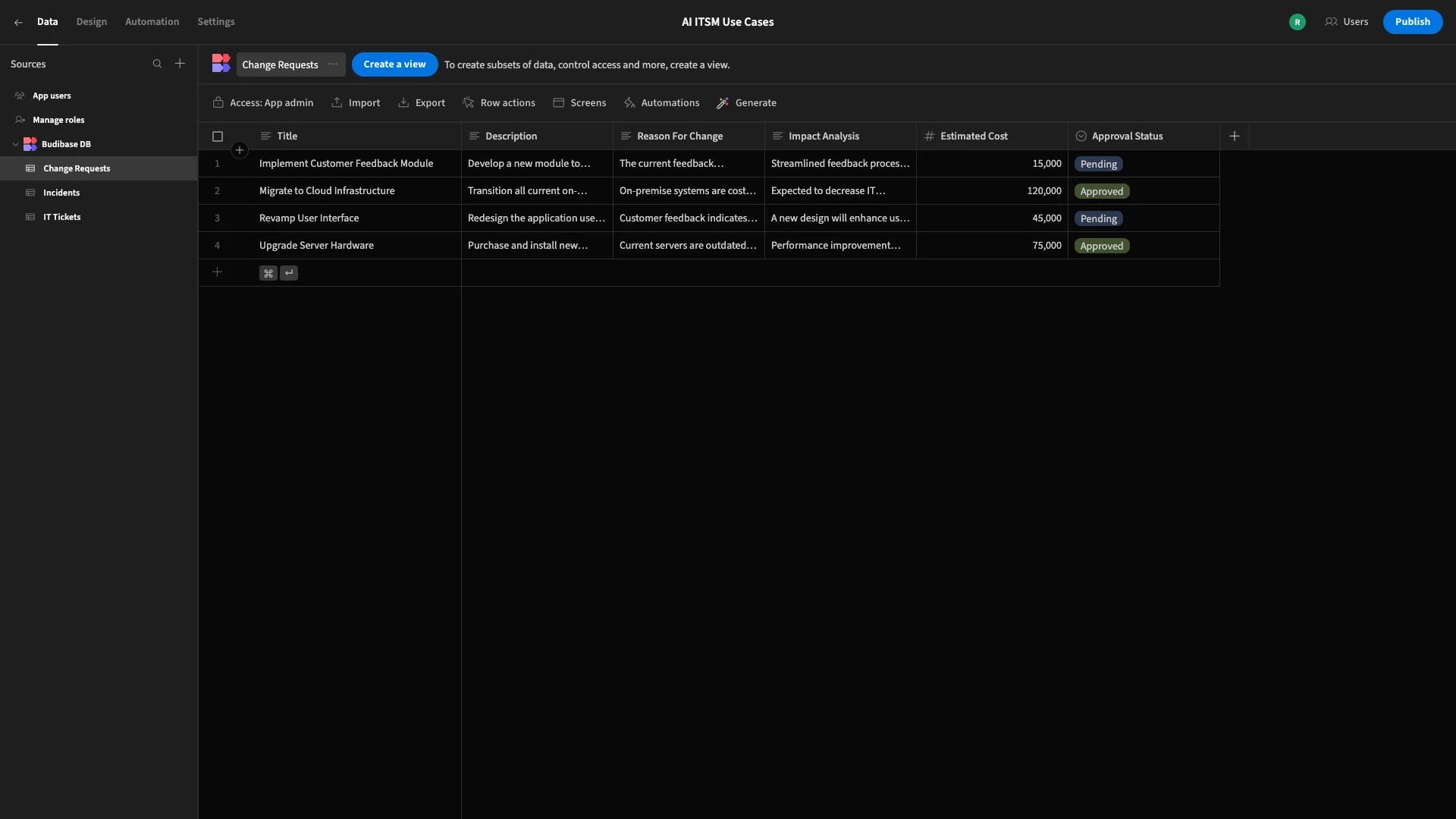Open the Description column header menu
The image size is (1456, 819).
pyautogui.click(x=537, y=136)
